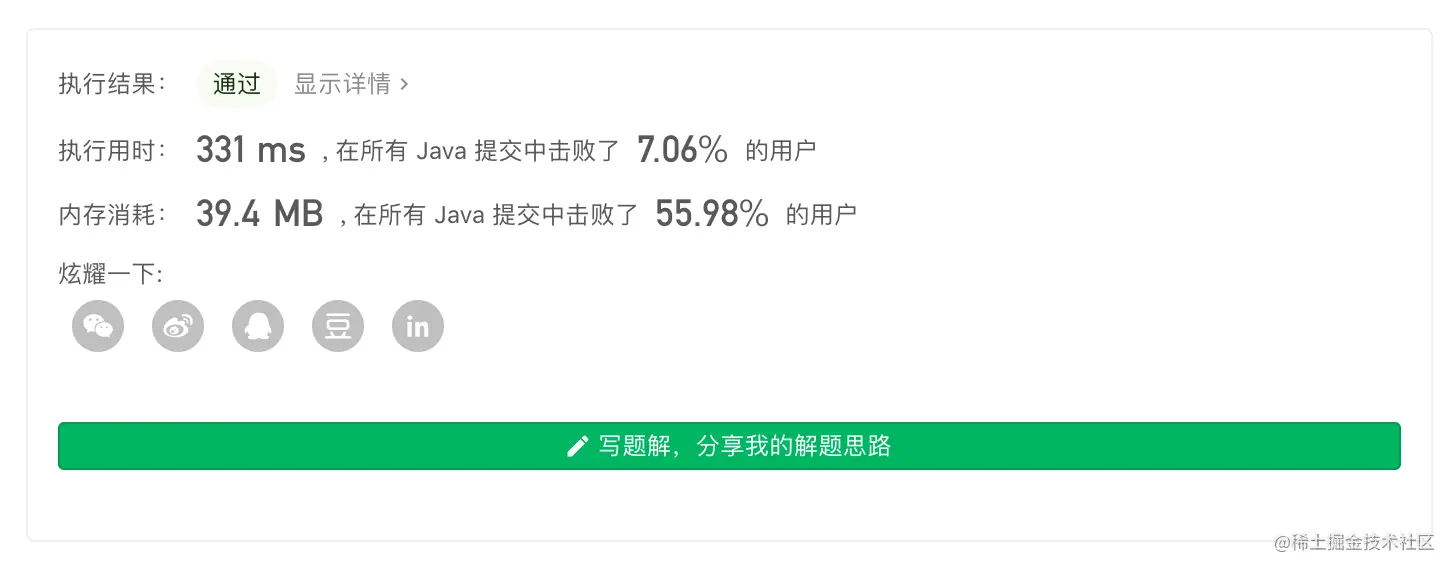Open 显示详情 details link
The width and height of the screenshot is (1452, 570).
342,84
